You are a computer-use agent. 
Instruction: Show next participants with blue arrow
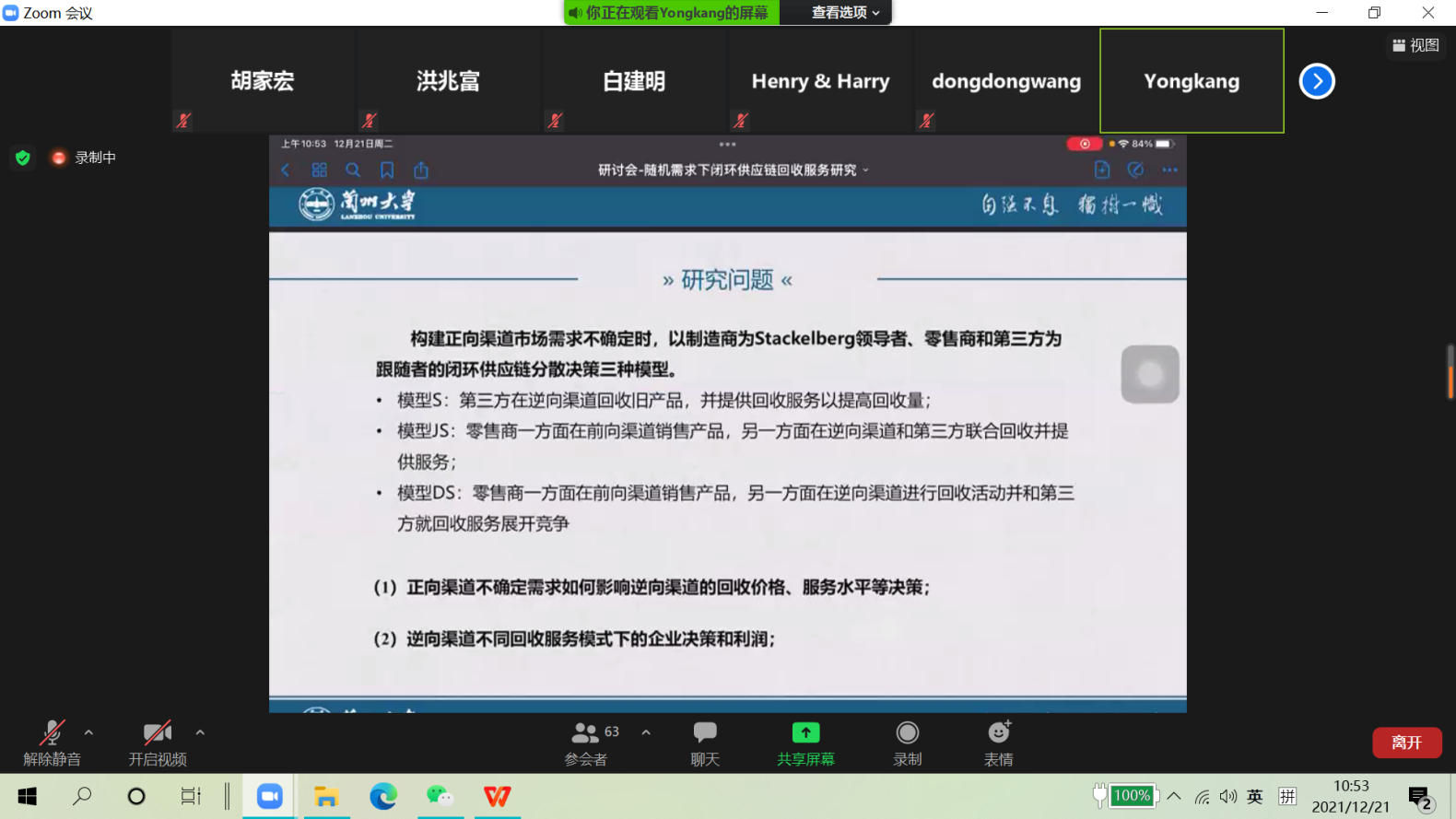coord(1317,81)
